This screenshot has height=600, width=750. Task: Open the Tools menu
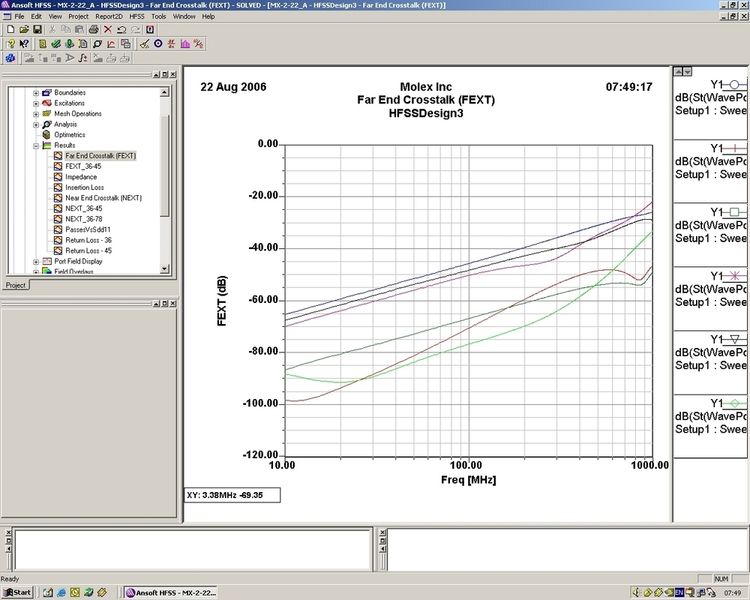pyautogui.click(x=159, y=16)
